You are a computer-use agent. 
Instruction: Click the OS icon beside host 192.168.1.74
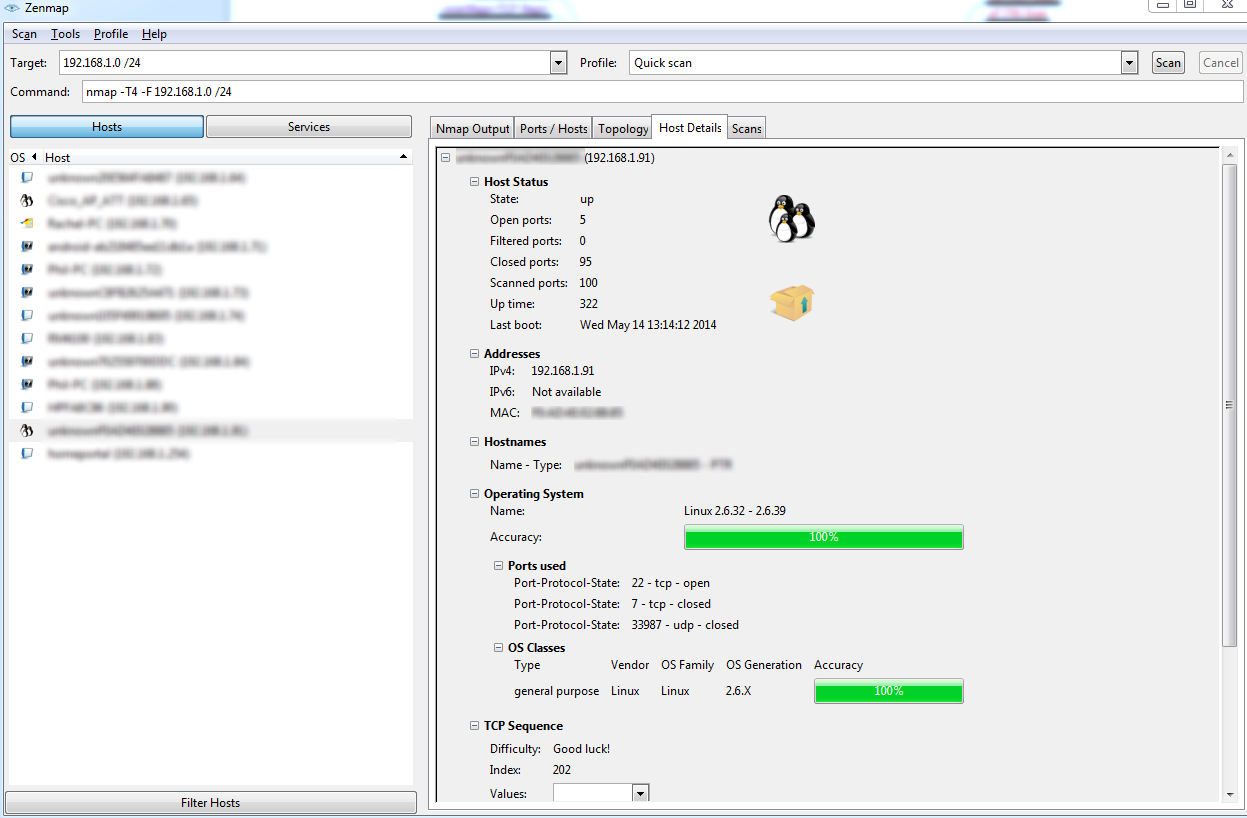pos(27,315)
